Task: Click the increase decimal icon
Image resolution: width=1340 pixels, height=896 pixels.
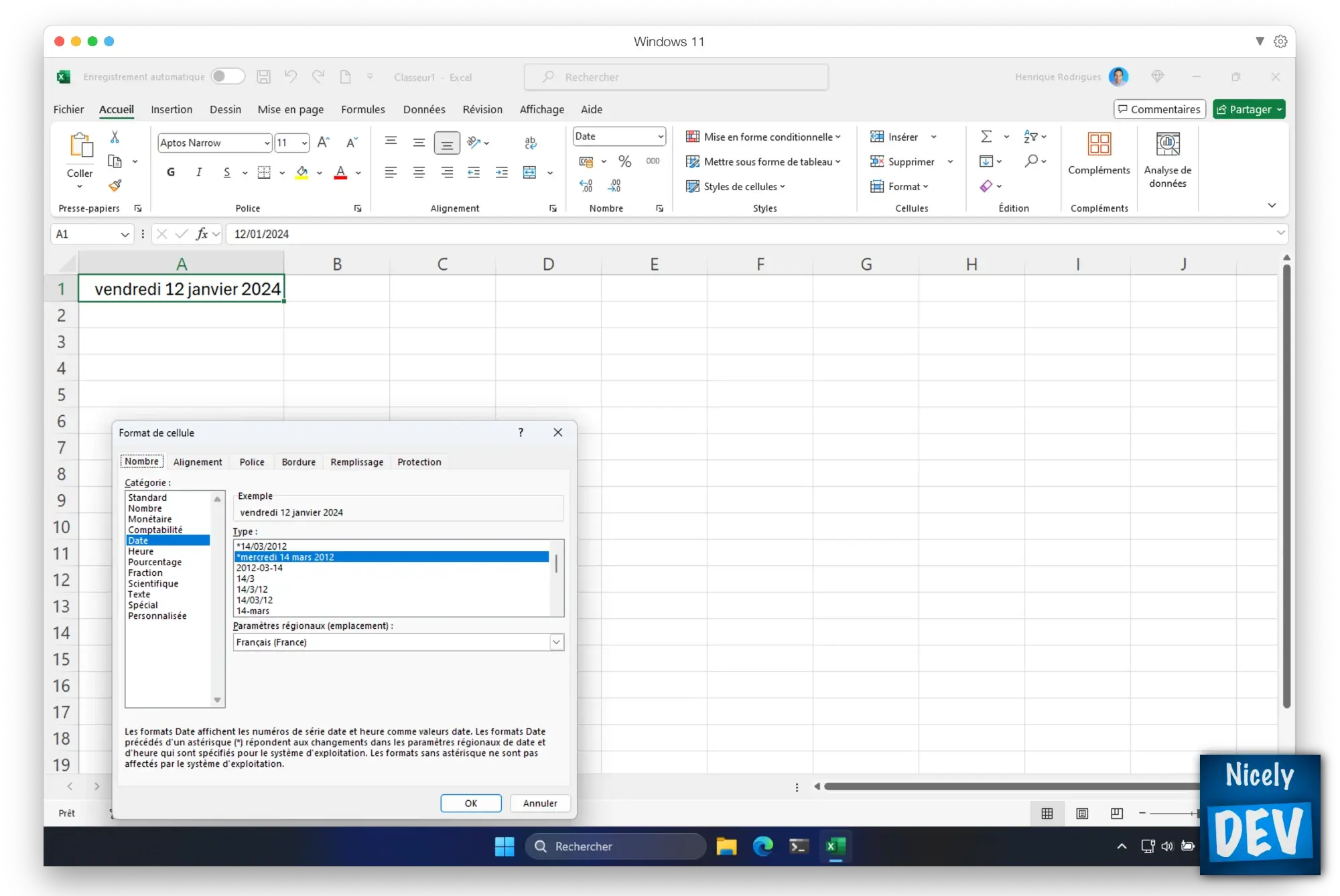Action: point(586,186)
